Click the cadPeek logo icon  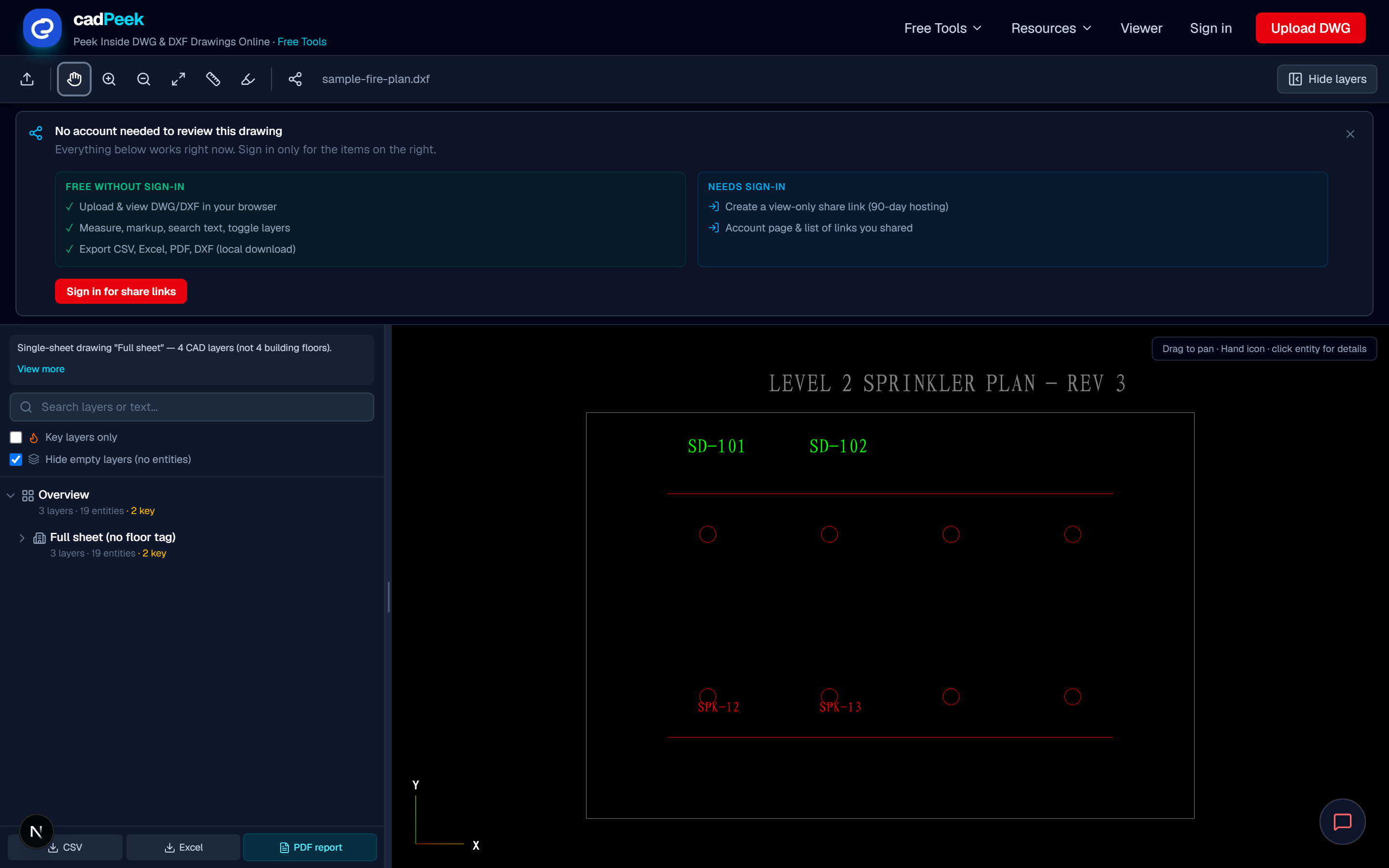click(42, 27)
